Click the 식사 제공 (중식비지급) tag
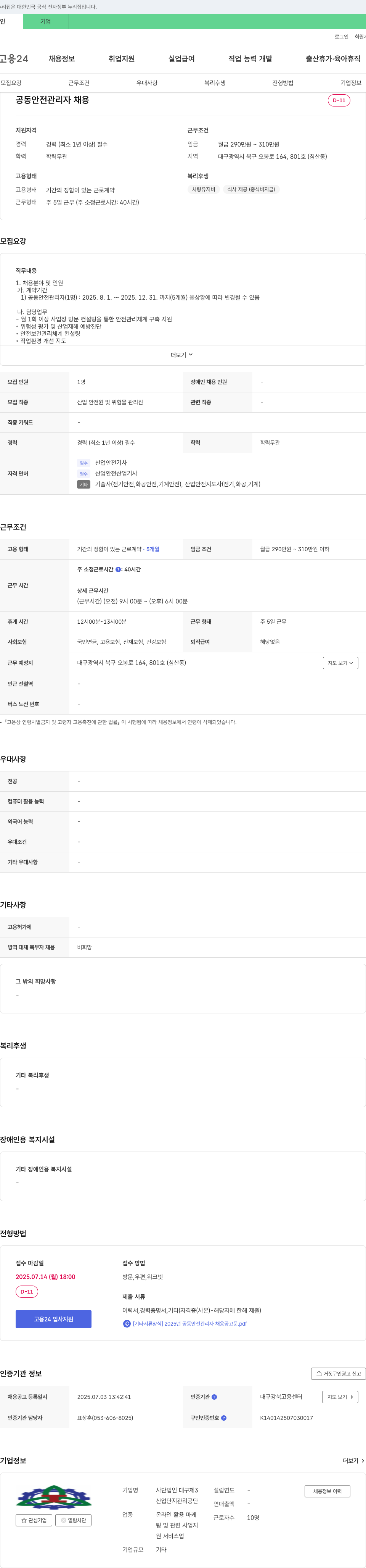 (251, 189)
